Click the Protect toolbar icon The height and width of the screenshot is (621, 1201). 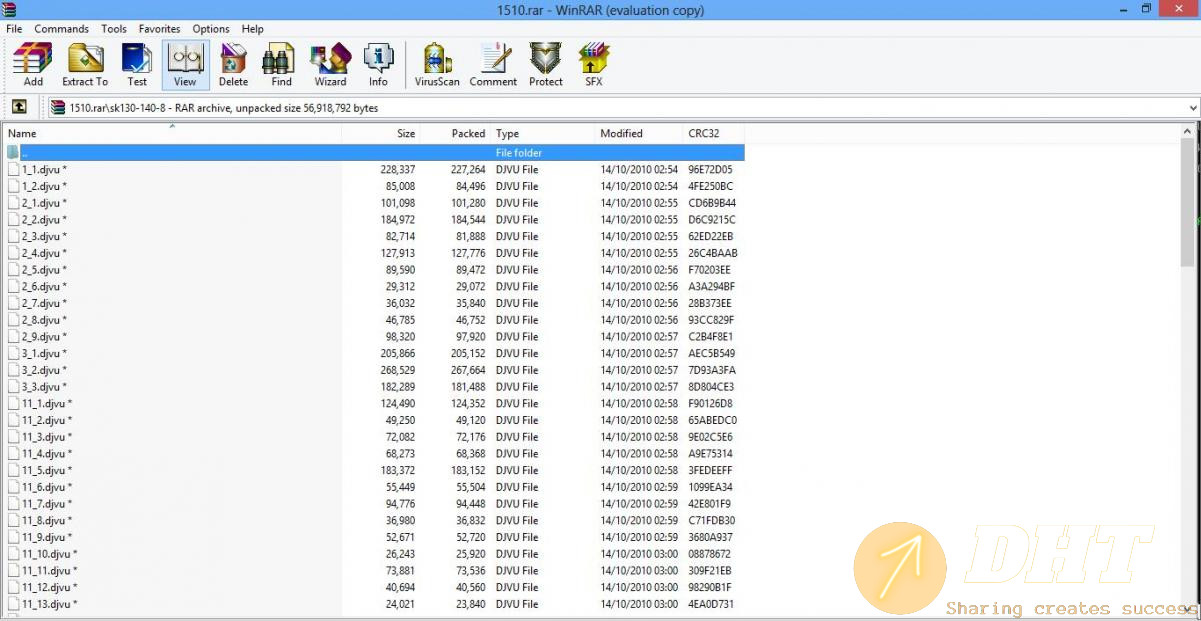click(545, 65)
